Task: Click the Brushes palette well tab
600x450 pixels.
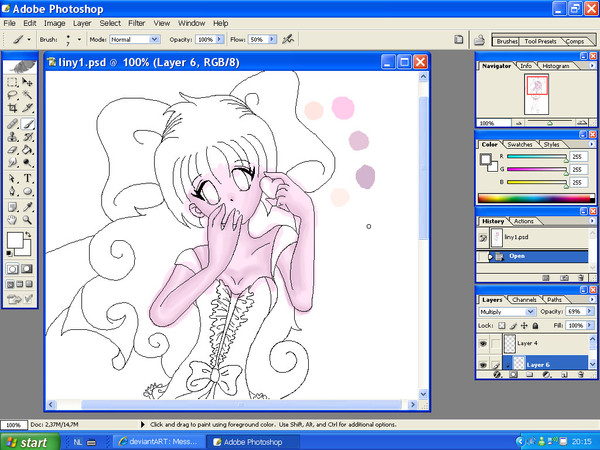Action: (507, 41)
